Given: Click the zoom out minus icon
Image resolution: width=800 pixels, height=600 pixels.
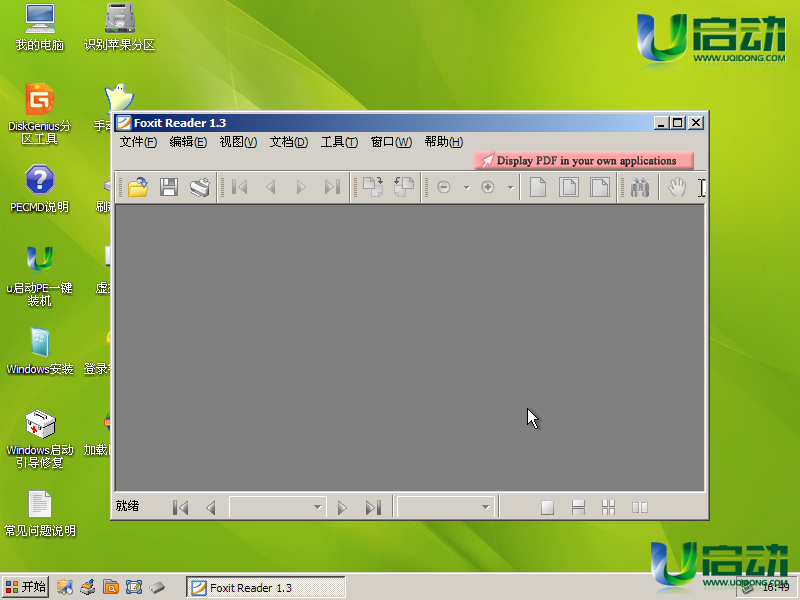Looking at the screenshot, I should [444, 187].
